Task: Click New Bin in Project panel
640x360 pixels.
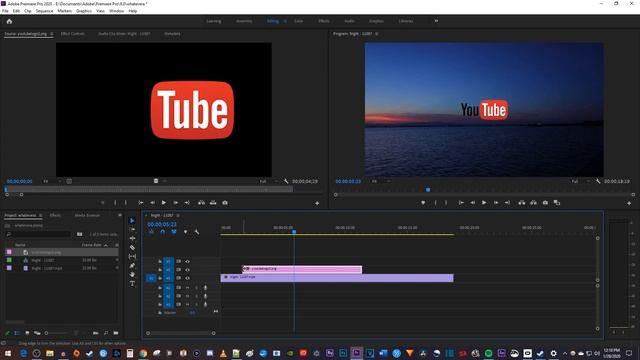Action: [116, 333]
